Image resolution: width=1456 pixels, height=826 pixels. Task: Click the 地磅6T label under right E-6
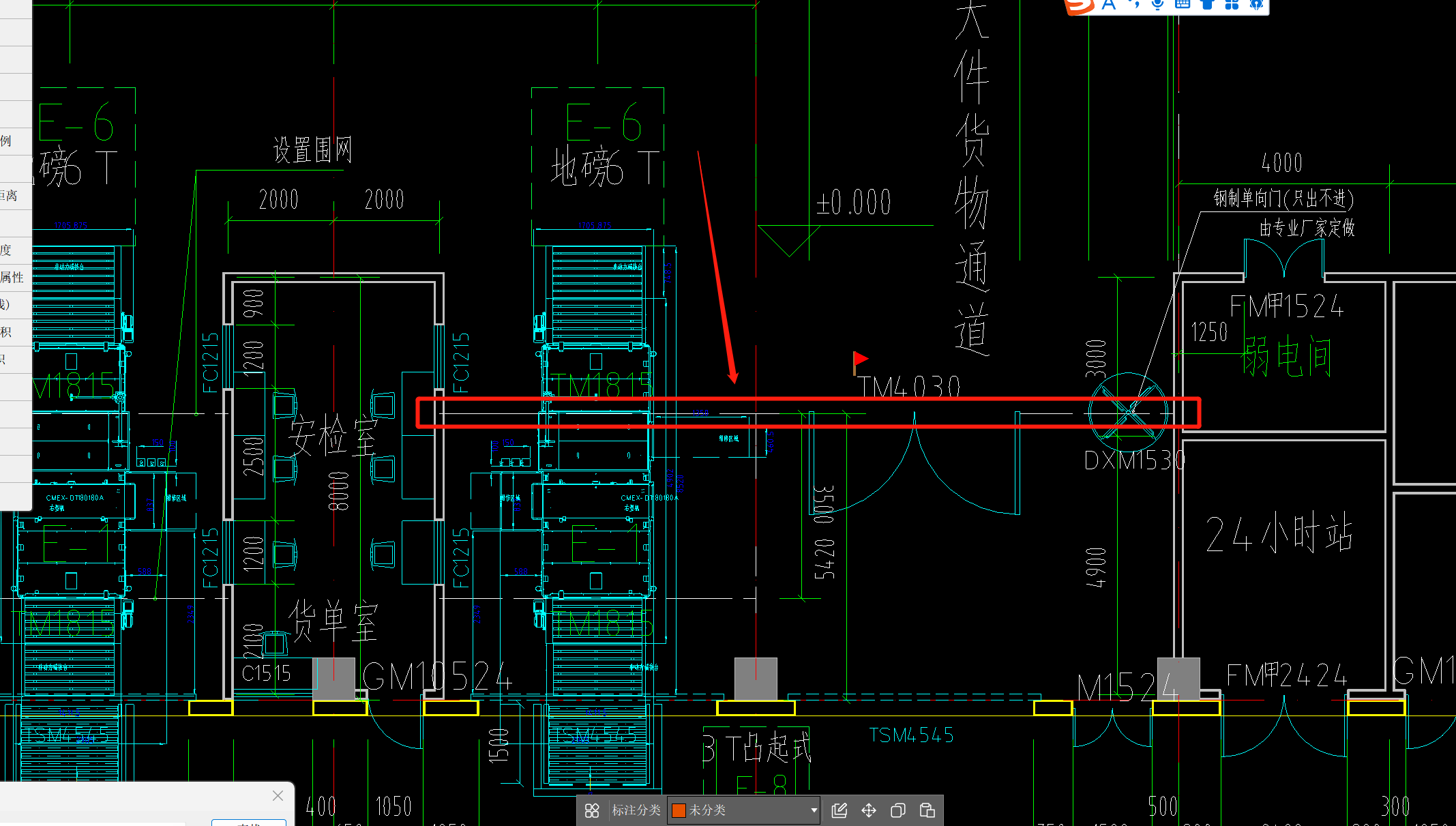606,168
